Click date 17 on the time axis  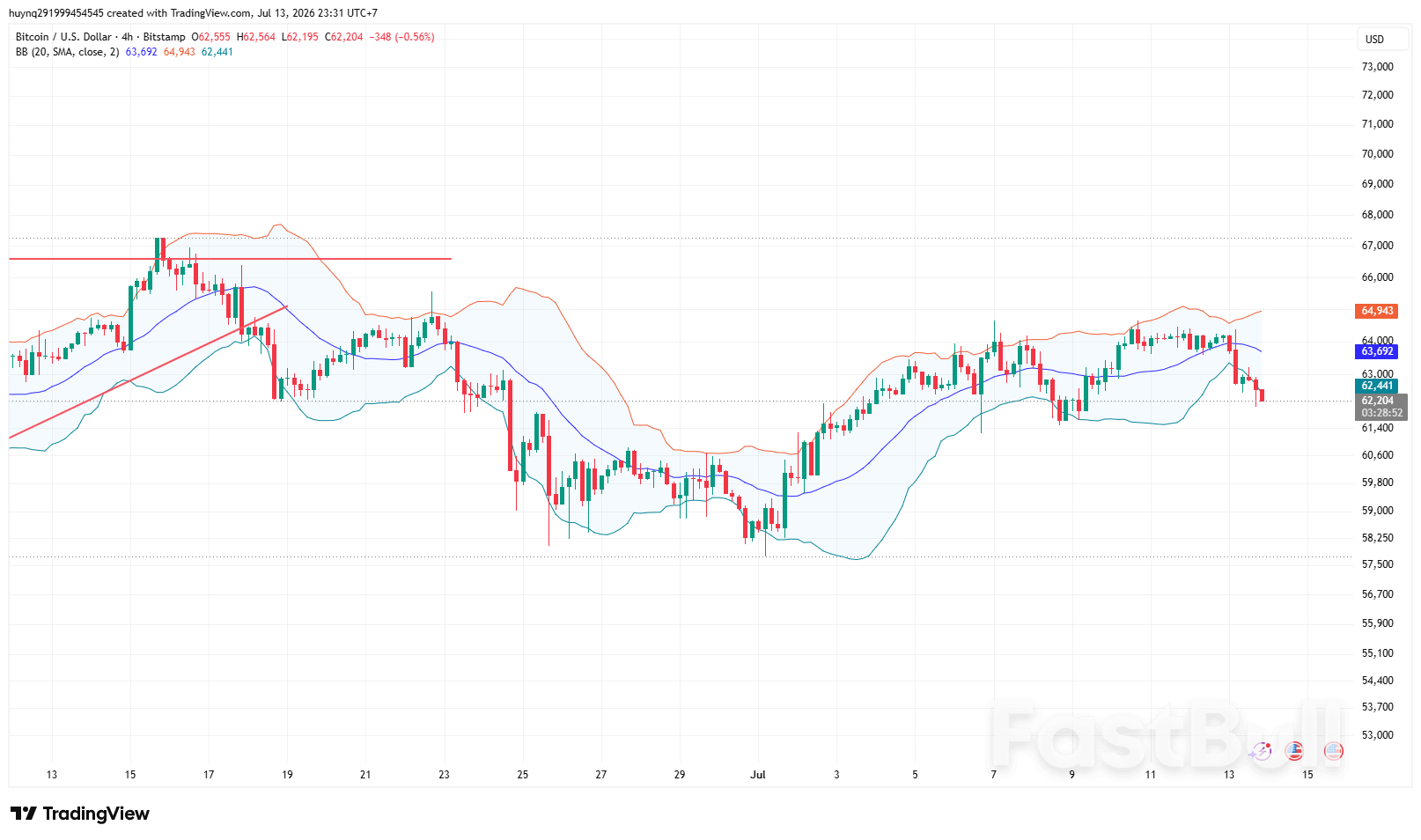(x=209, y=775)
